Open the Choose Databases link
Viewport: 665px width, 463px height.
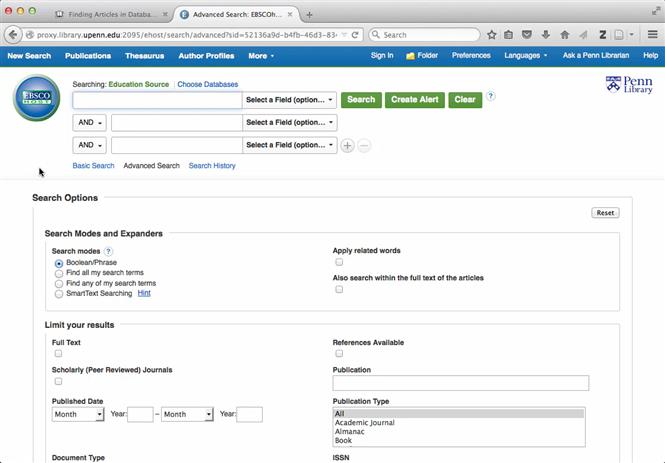tap(208, 84)
